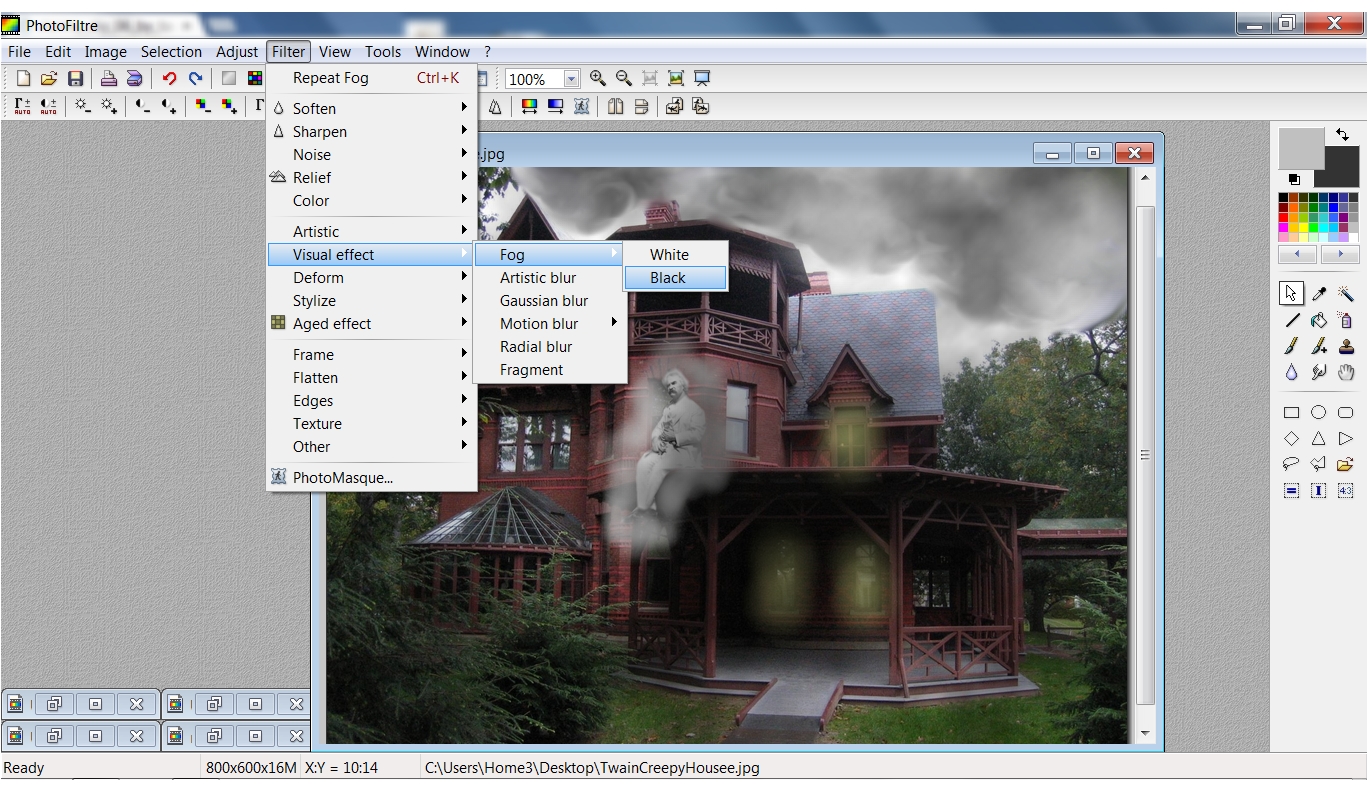The image size is (1368, 792).
Task: Show next color palette page
Action: [1340, 254]
